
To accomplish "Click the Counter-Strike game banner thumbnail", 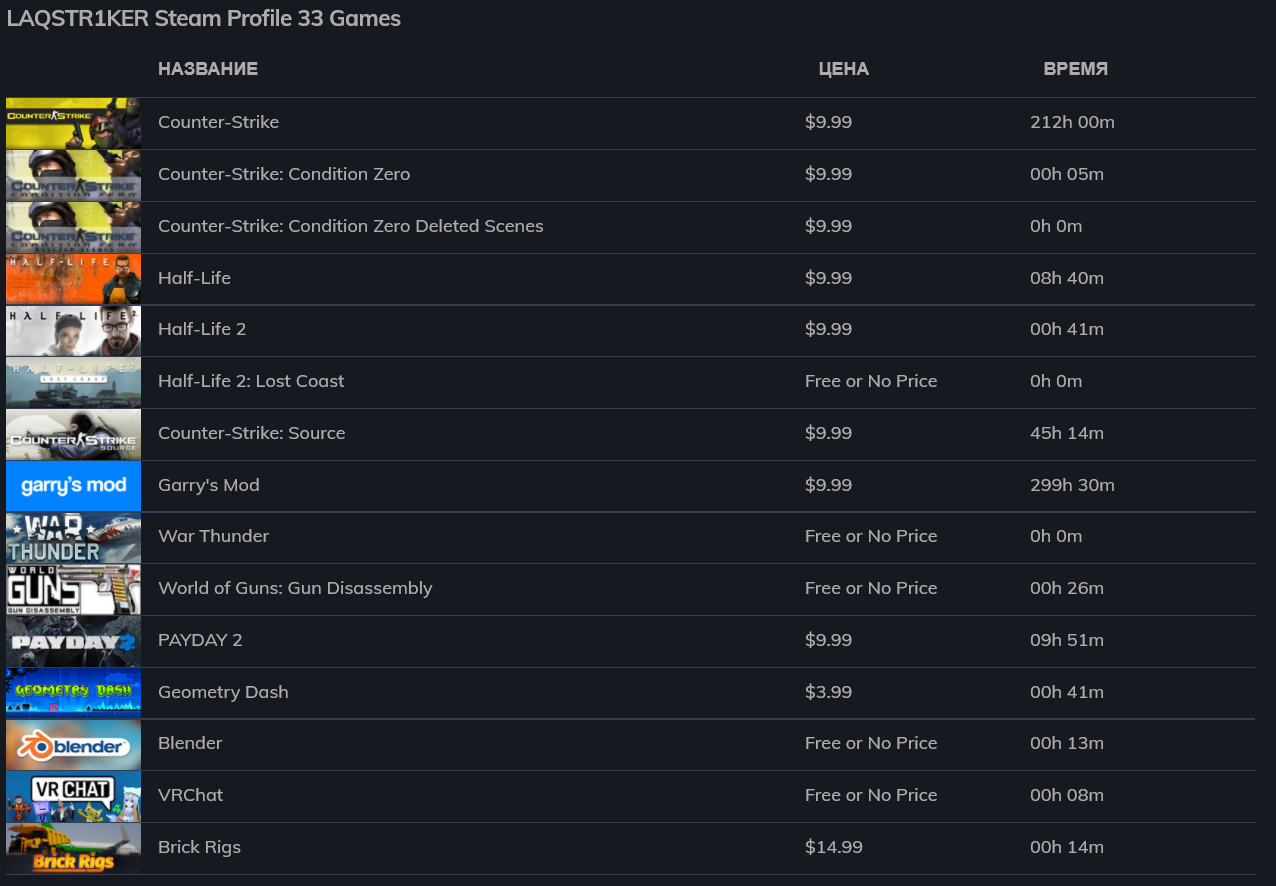I will (73, 123).
